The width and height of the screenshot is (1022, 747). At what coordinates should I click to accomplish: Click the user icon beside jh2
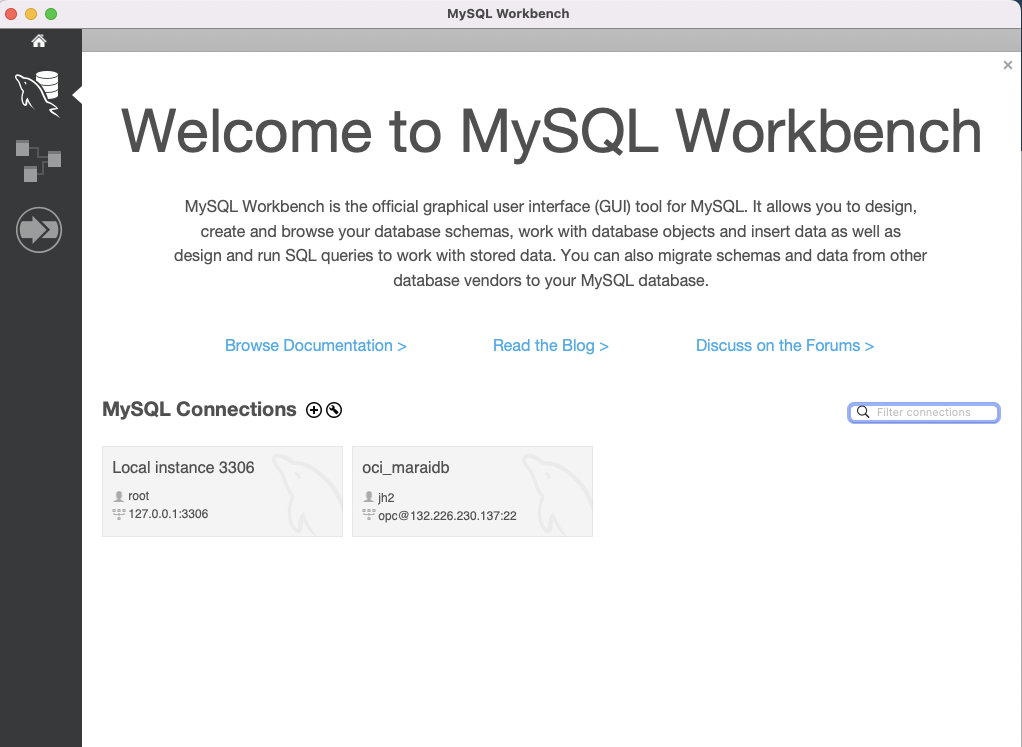point(368,497)
